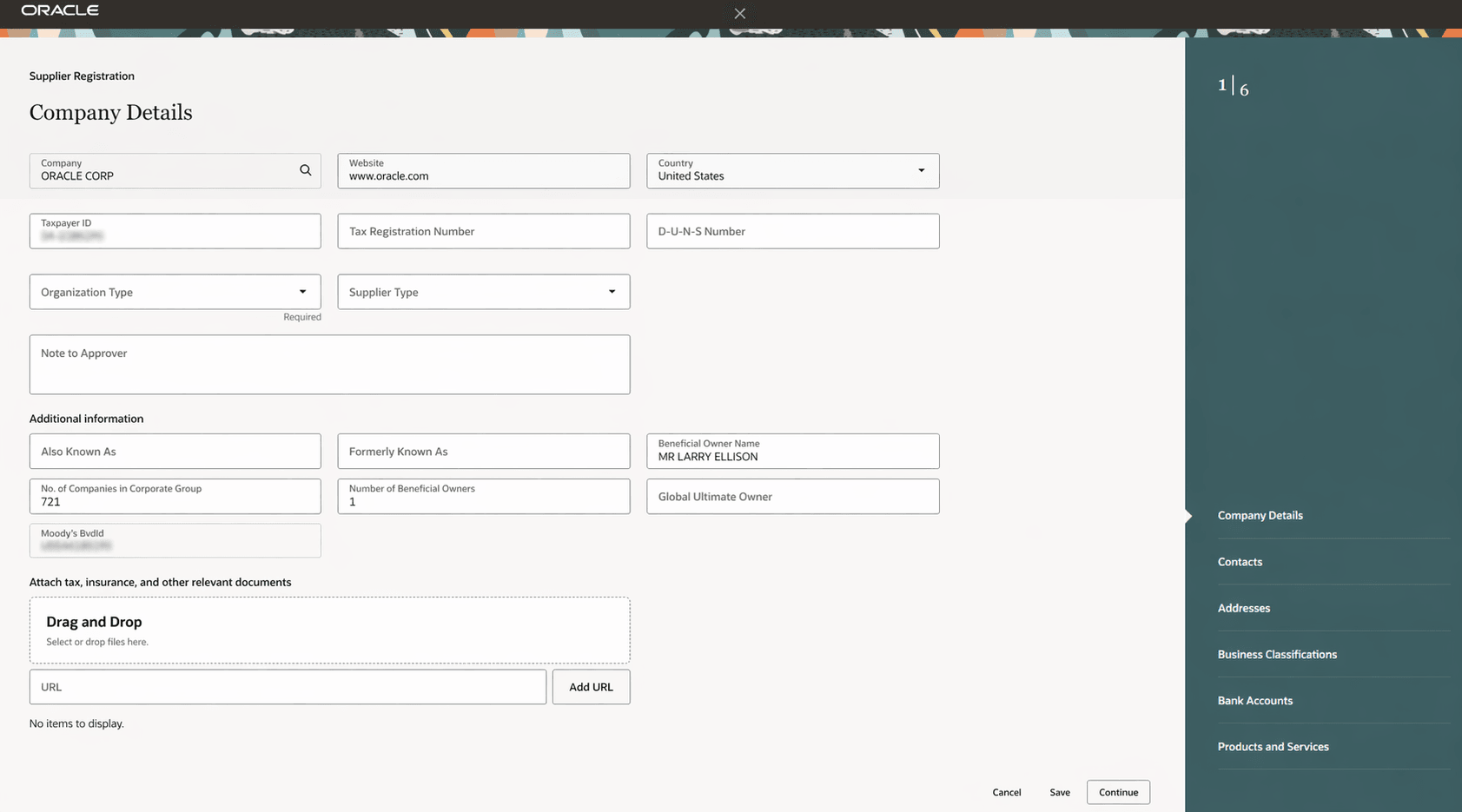
Task: Click into the Note to Approver text area
Action: click(x=329, y=365)
